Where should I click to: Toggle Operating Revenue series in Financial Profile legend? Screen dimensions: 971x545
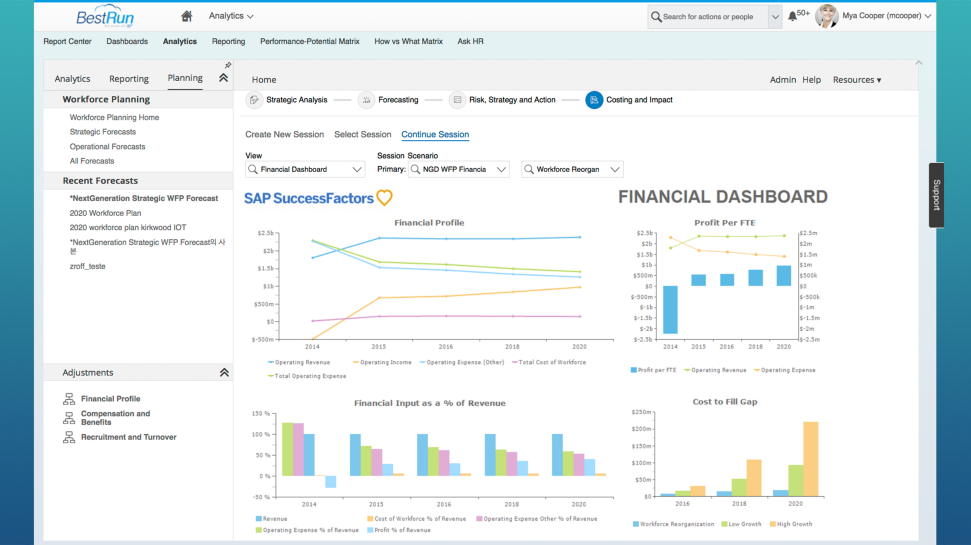[x=299, y=362]
